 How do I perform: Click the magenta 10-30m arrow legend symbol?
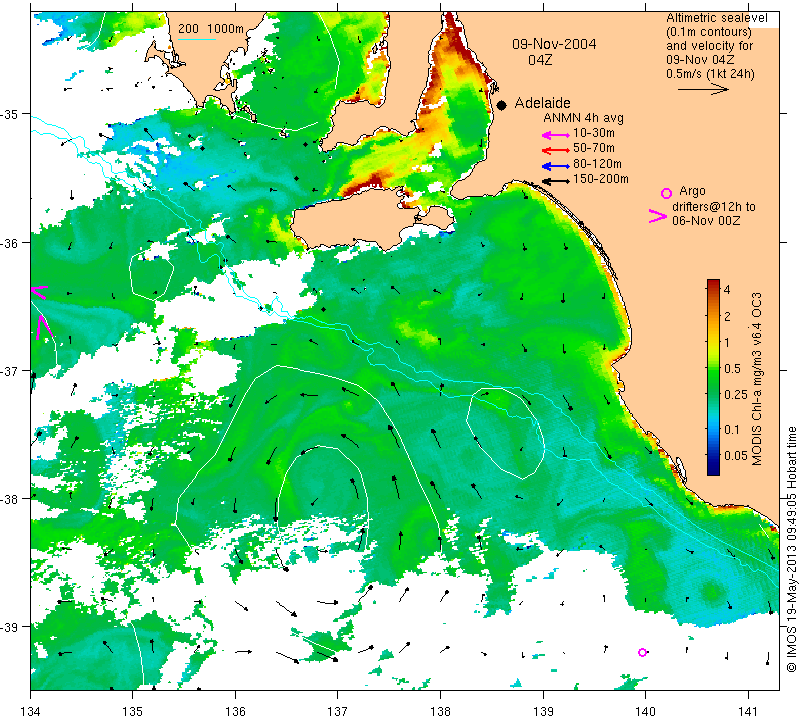[556, 135]
